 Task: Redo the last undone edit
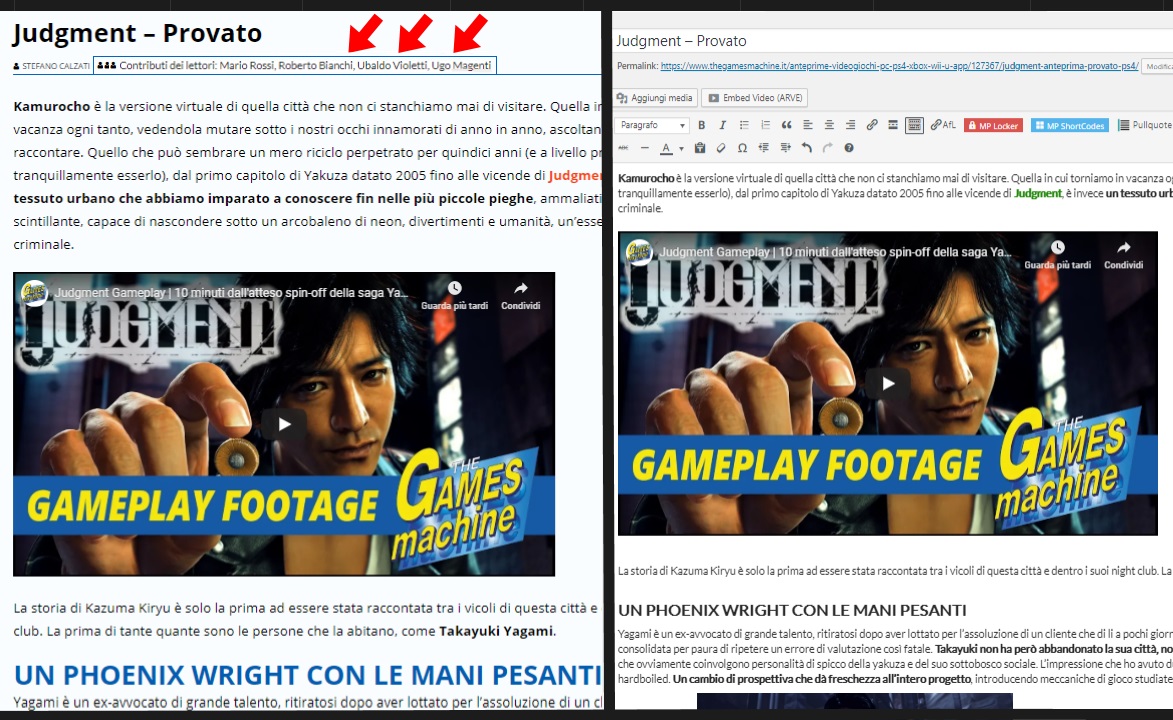pyautogui.click(x=827, y=148)
